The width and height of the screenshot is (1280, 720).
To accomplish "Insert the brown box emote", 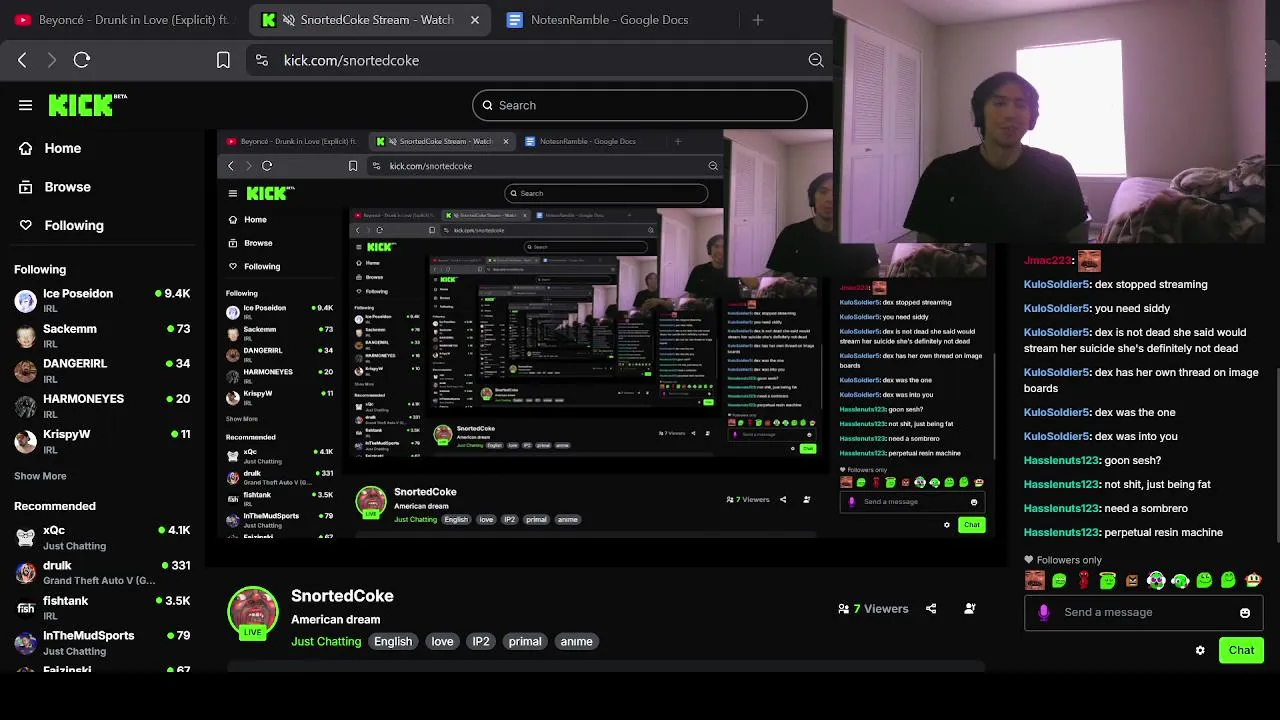I will (x=1132, y=580).
